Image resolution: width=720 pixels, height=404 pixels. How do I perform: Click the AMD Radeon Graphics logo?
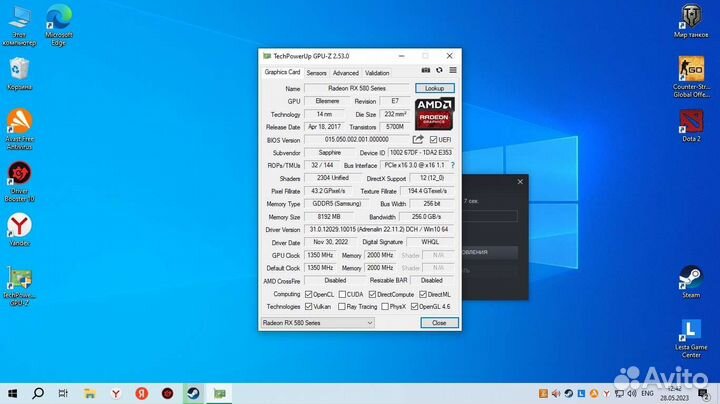(x=434, y=113)
